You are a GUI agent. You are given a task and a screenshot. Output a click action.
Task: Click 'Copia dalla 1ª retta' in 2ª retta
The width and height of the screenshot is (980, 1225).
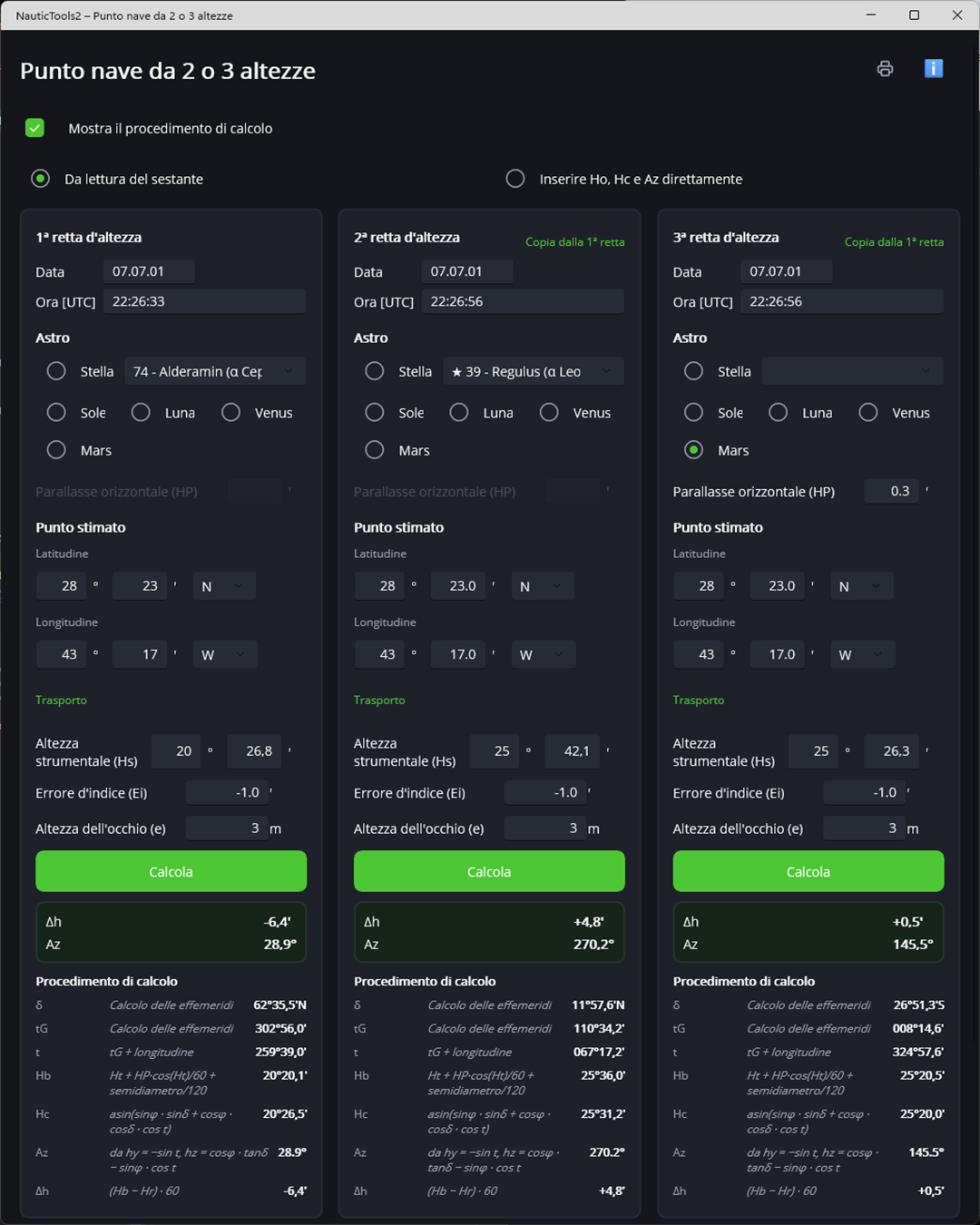tap(575, 242)
